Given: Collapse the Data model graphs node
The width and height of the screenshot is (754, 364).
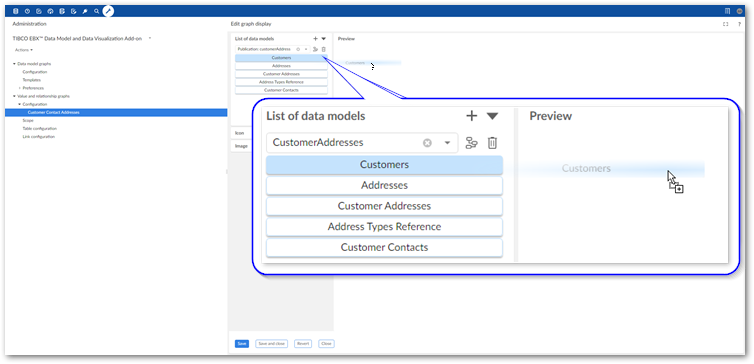Looking at the screenshot, I should (14, 63).
